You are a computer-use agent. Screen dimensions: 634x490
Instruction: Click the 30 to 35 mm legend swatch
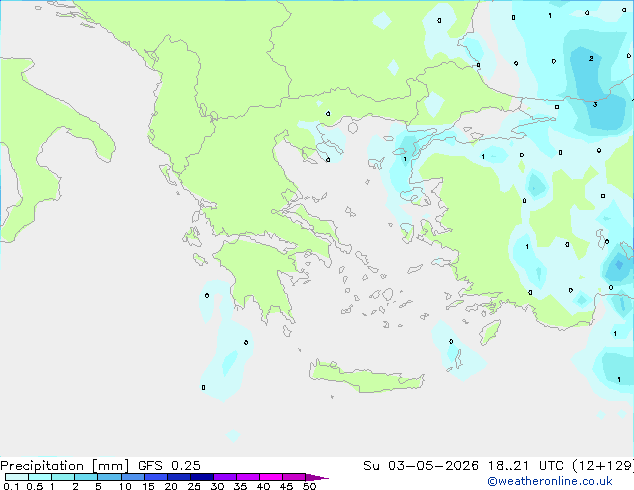[x=225, y=477]
